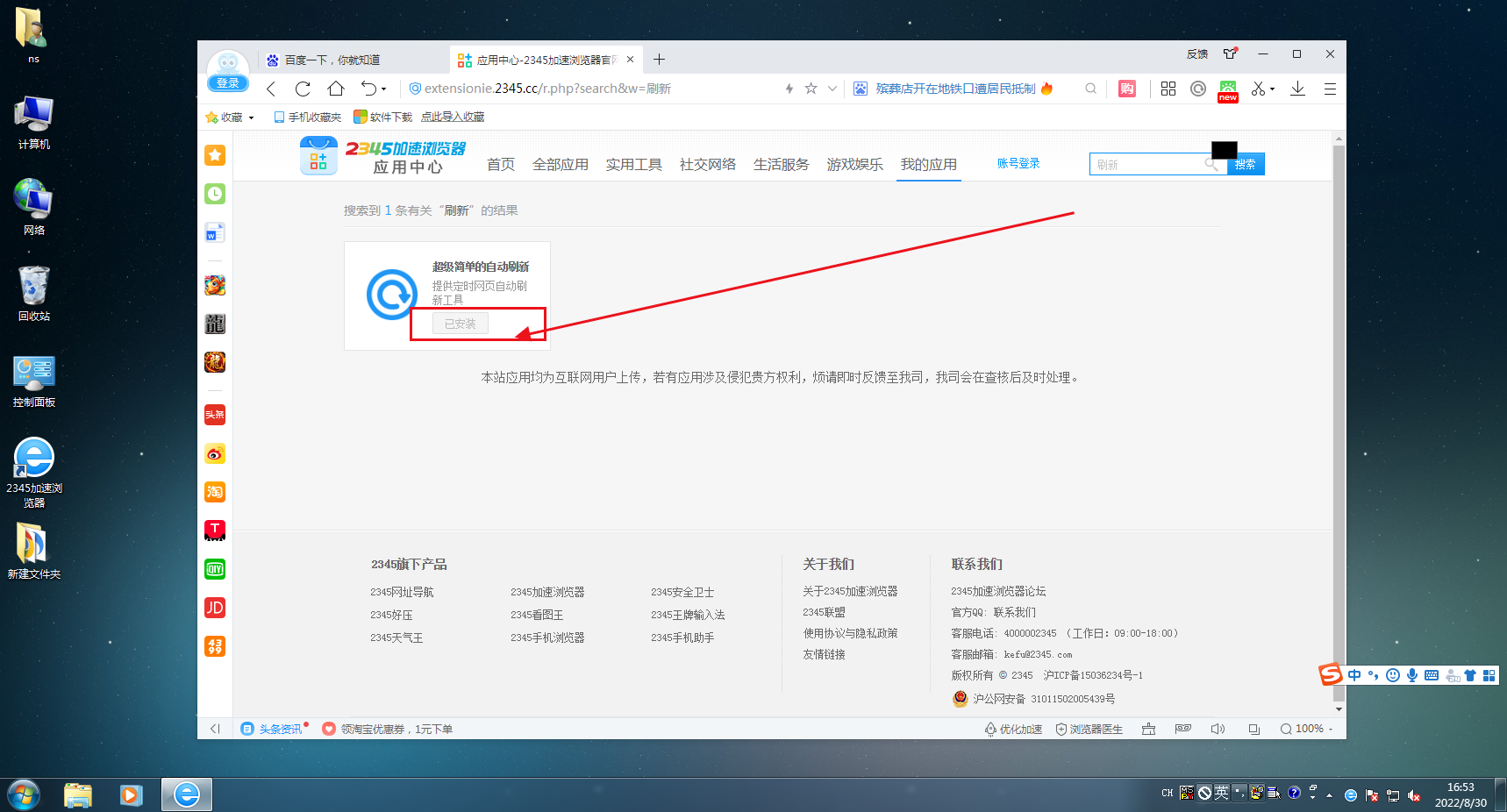Click the 登录 login avatar button

click(228, 72)
